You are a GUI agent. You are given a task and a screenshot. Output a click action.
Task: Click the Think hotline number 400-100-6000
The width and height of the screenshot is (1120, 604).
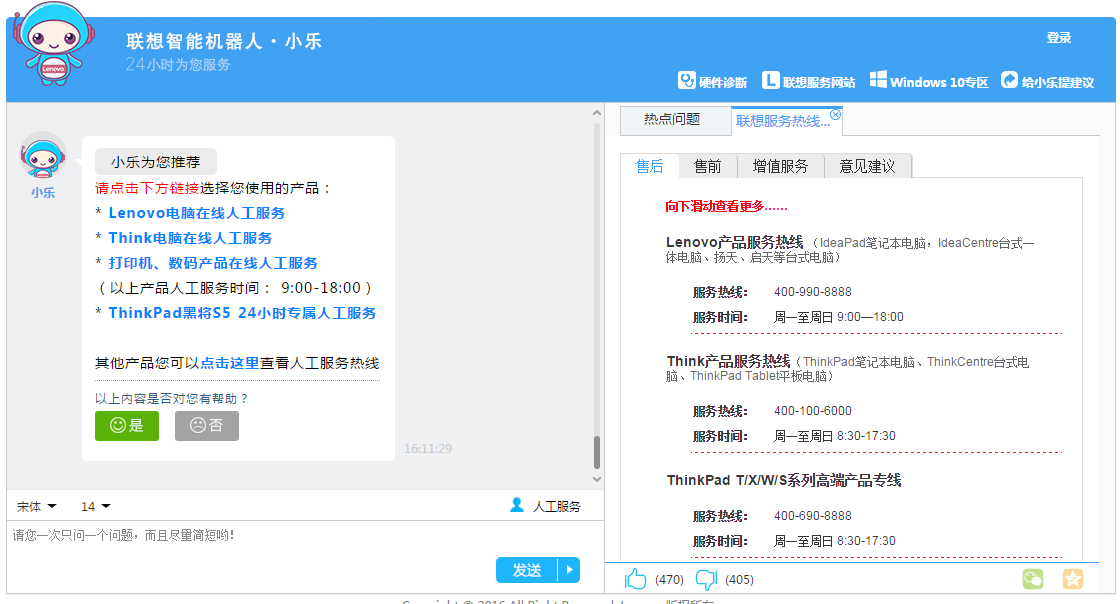tap(813, 411)
